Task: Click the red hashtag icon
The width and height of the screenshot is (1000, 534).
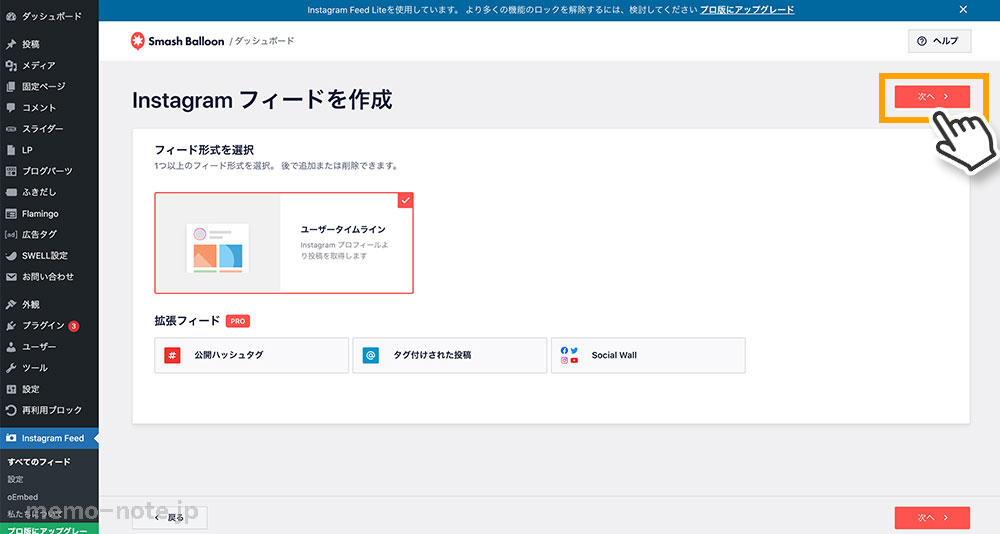Action: click(x=172, y=355)
